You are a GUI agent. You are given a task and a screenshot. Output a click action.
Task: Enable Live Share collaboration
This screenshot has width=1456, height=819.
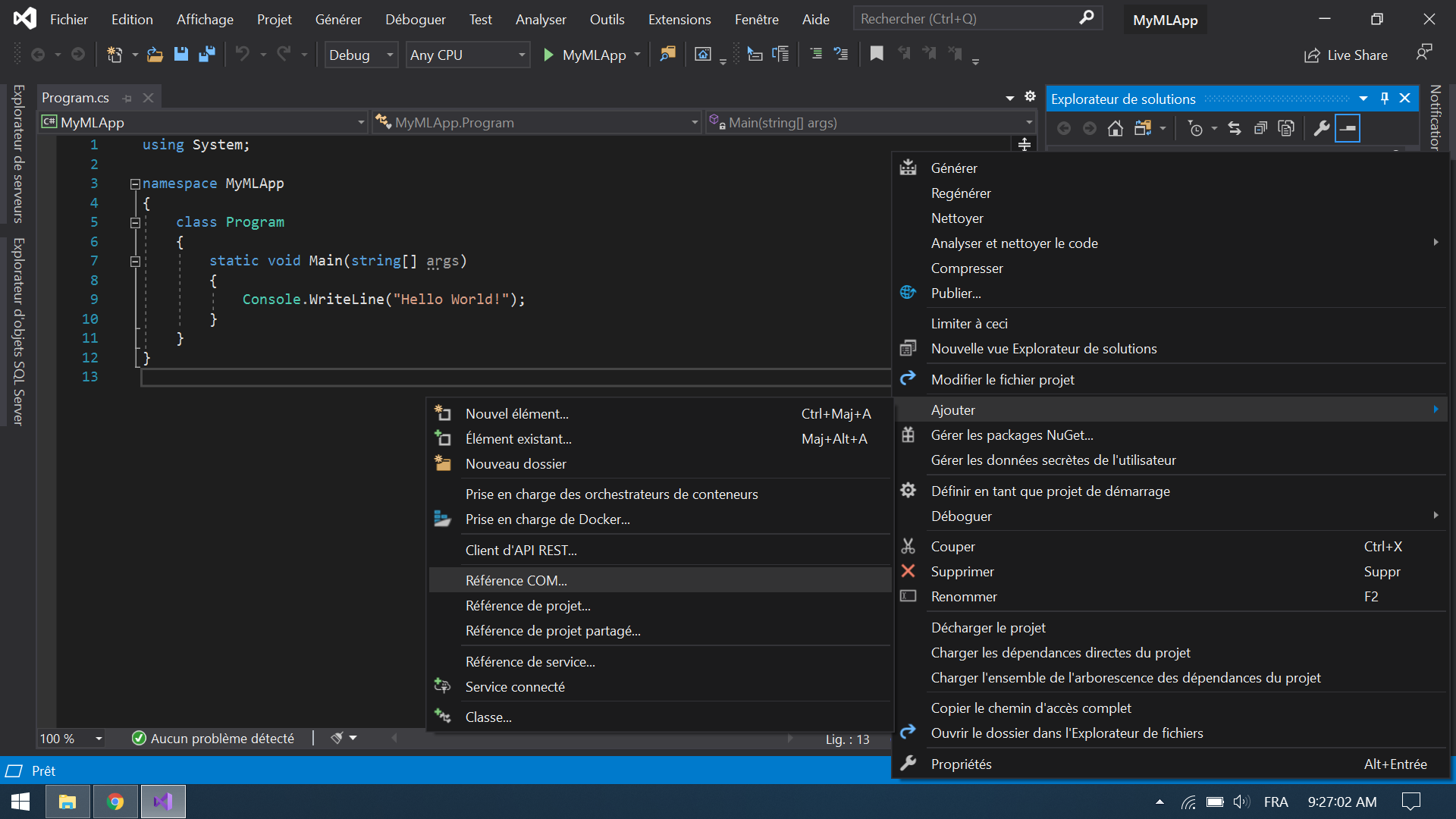1346,55
